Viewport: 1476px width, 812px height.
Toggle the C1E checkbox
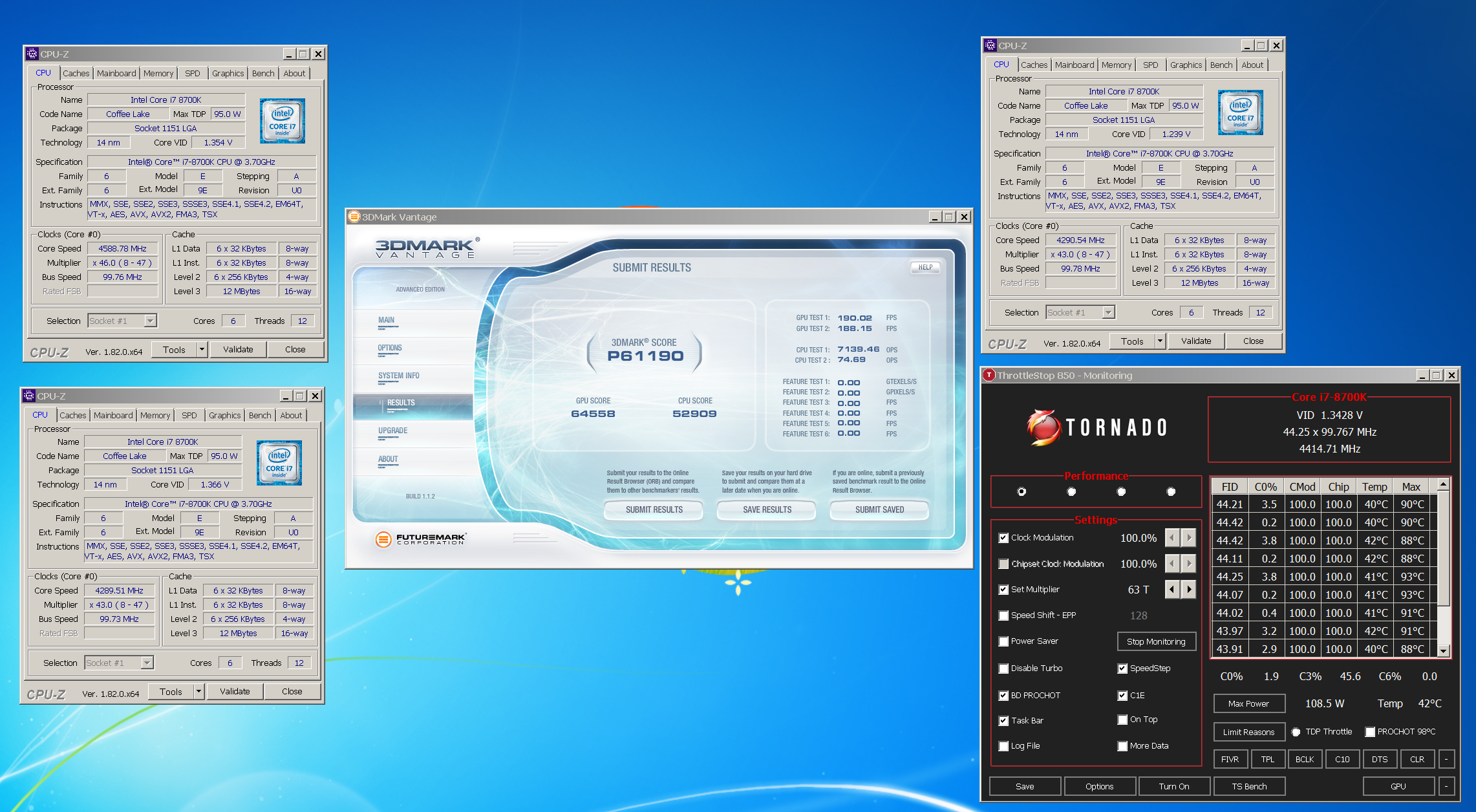[x=1122, y=696]
